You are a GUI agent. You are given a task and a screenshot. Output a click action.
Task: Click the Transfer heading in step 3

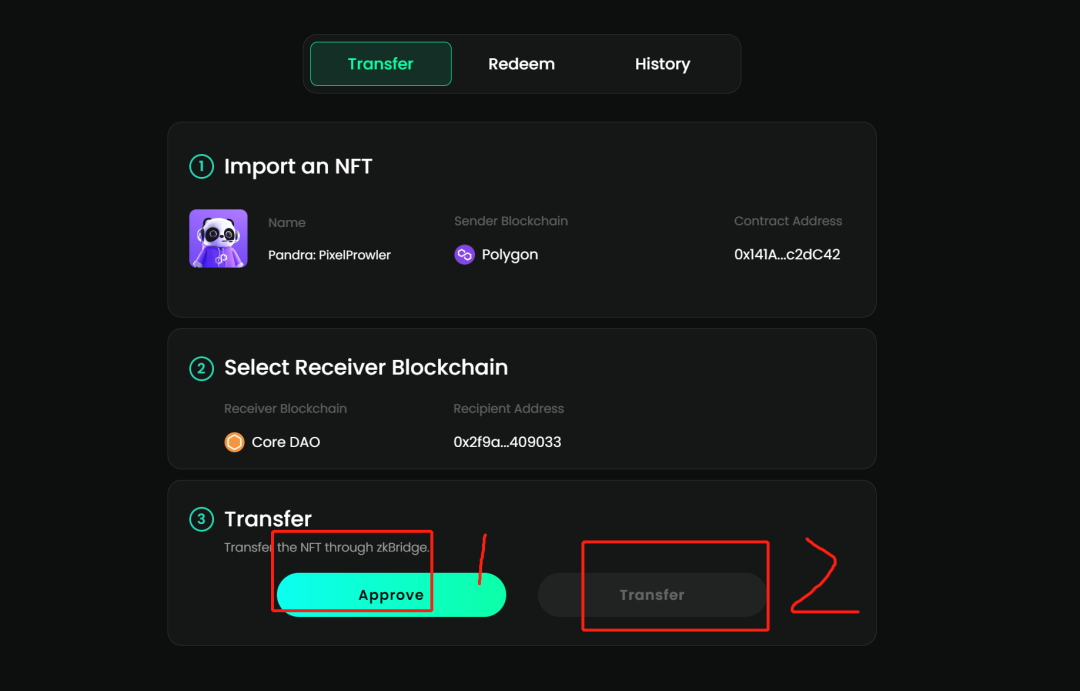[268, 519]
